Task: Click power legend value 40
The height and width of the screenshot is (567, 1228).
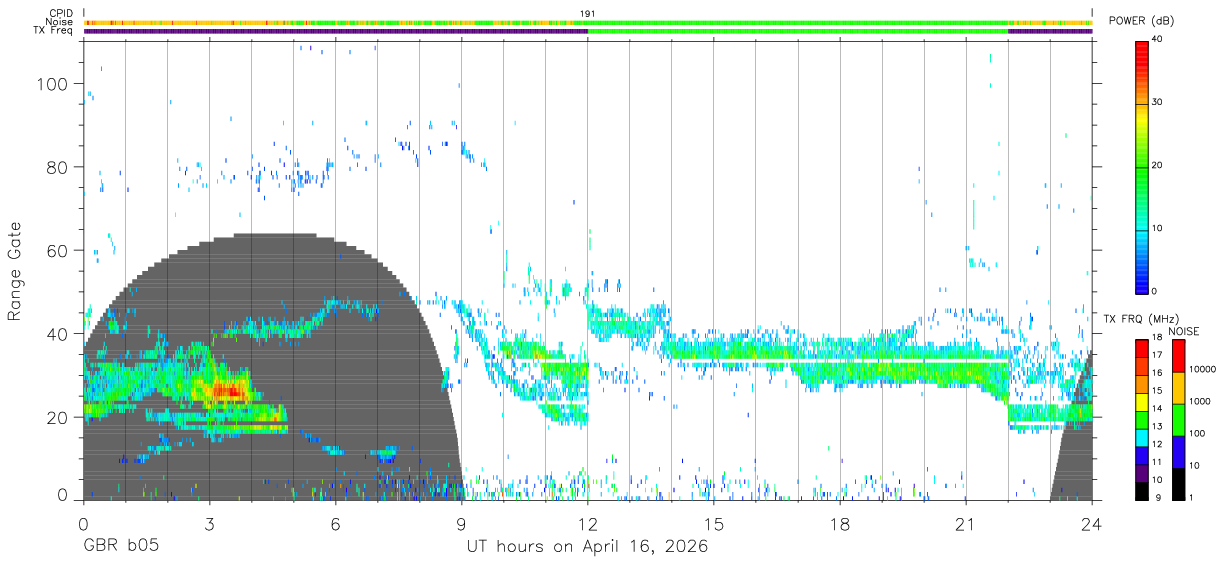Action: point(1159,40)
